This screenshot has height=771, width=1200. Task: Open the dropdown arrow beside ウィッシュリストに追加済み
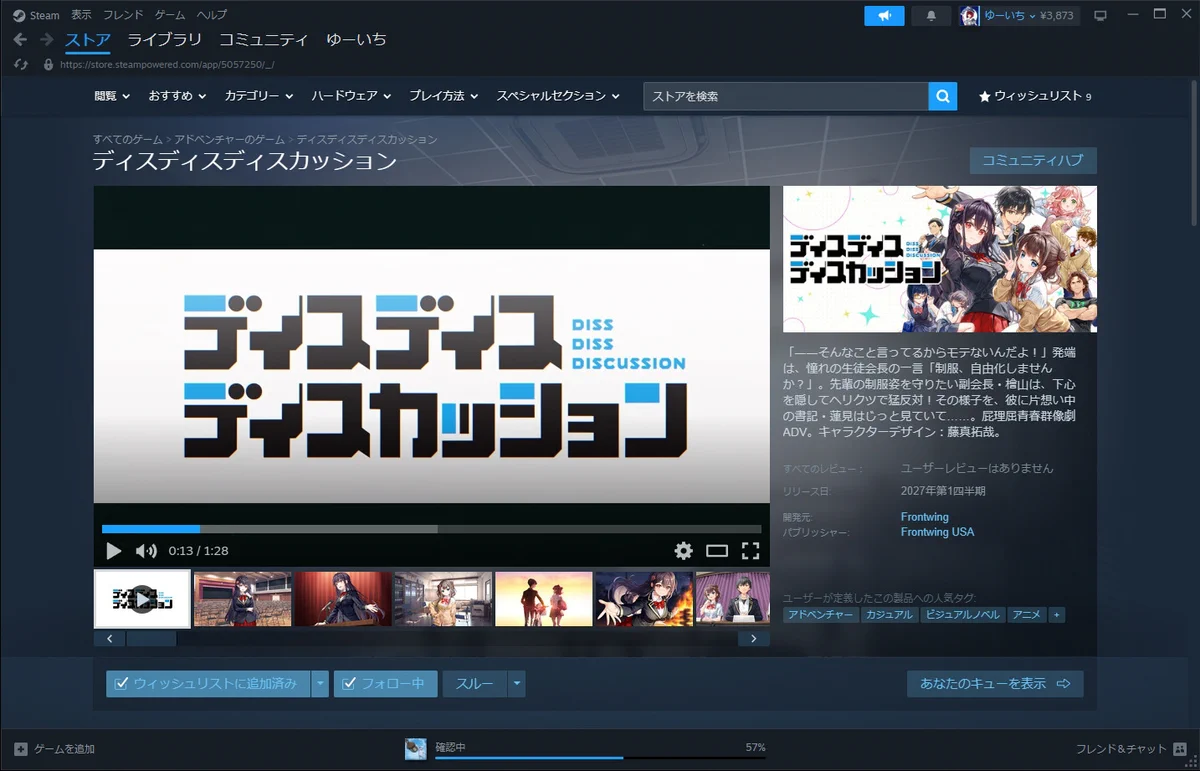(x=320, y=684)
